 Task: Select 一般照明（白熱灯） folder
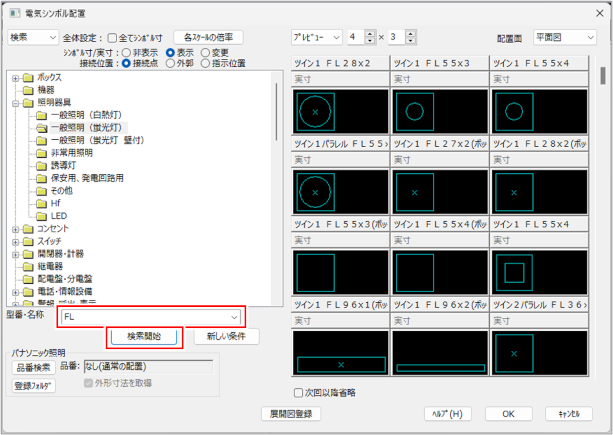(85, 115)
